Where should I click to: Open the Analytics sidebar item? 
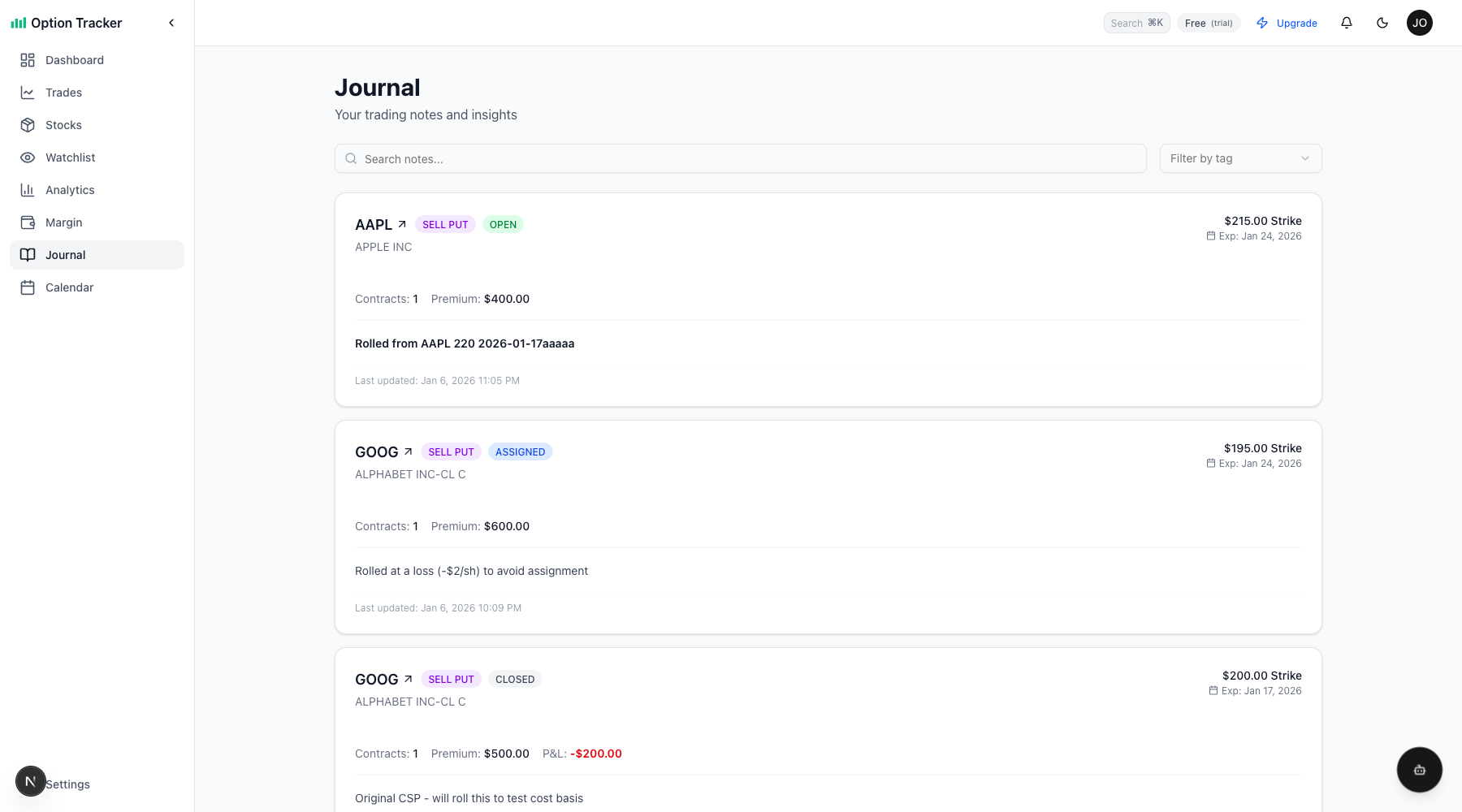coord(70,190)
